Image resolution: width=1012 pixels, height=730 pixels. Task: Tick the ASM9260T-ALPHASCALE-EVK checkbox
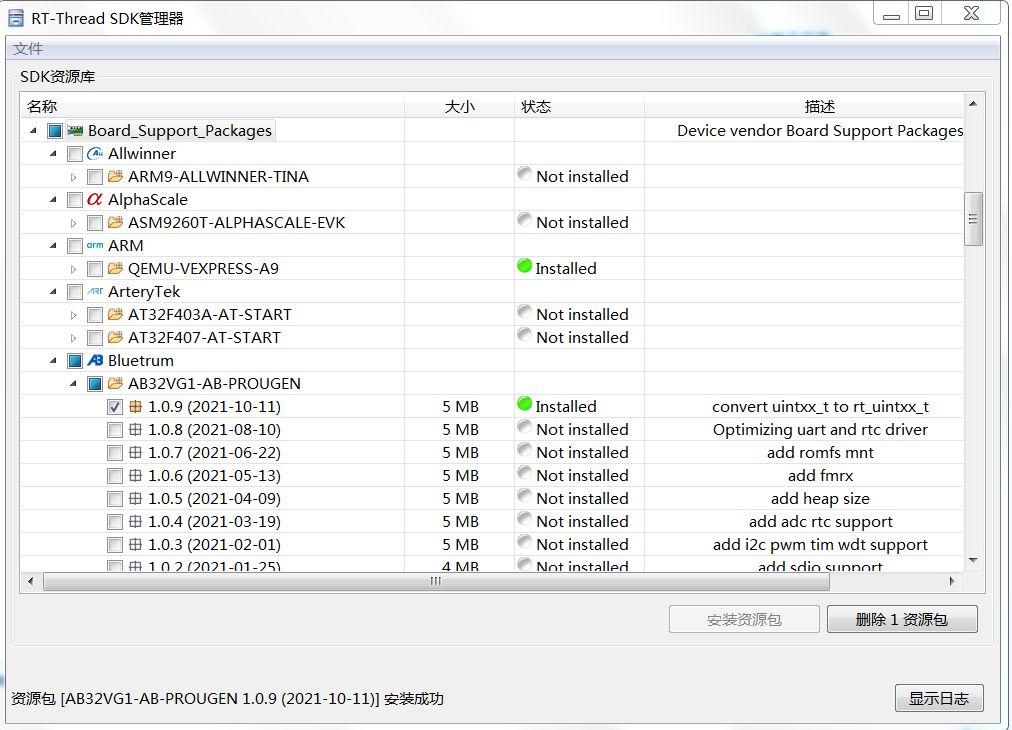[x=95, y=223]
